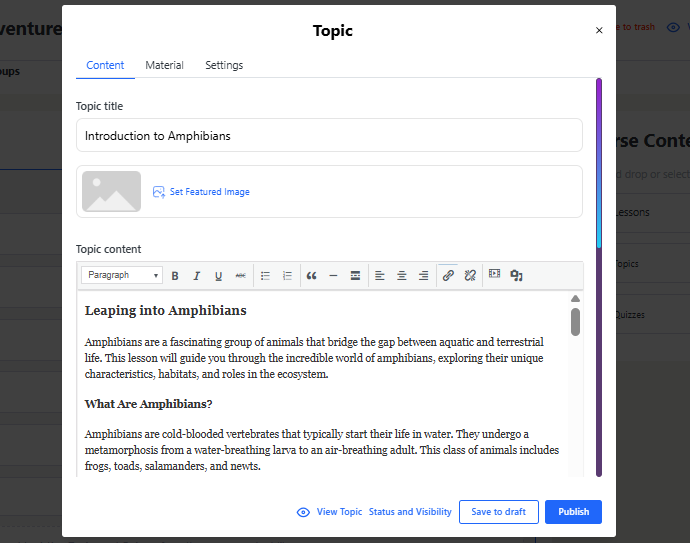The image size is (690, 543).
Task: Insert a horizontal line
Action: point(333,275)
